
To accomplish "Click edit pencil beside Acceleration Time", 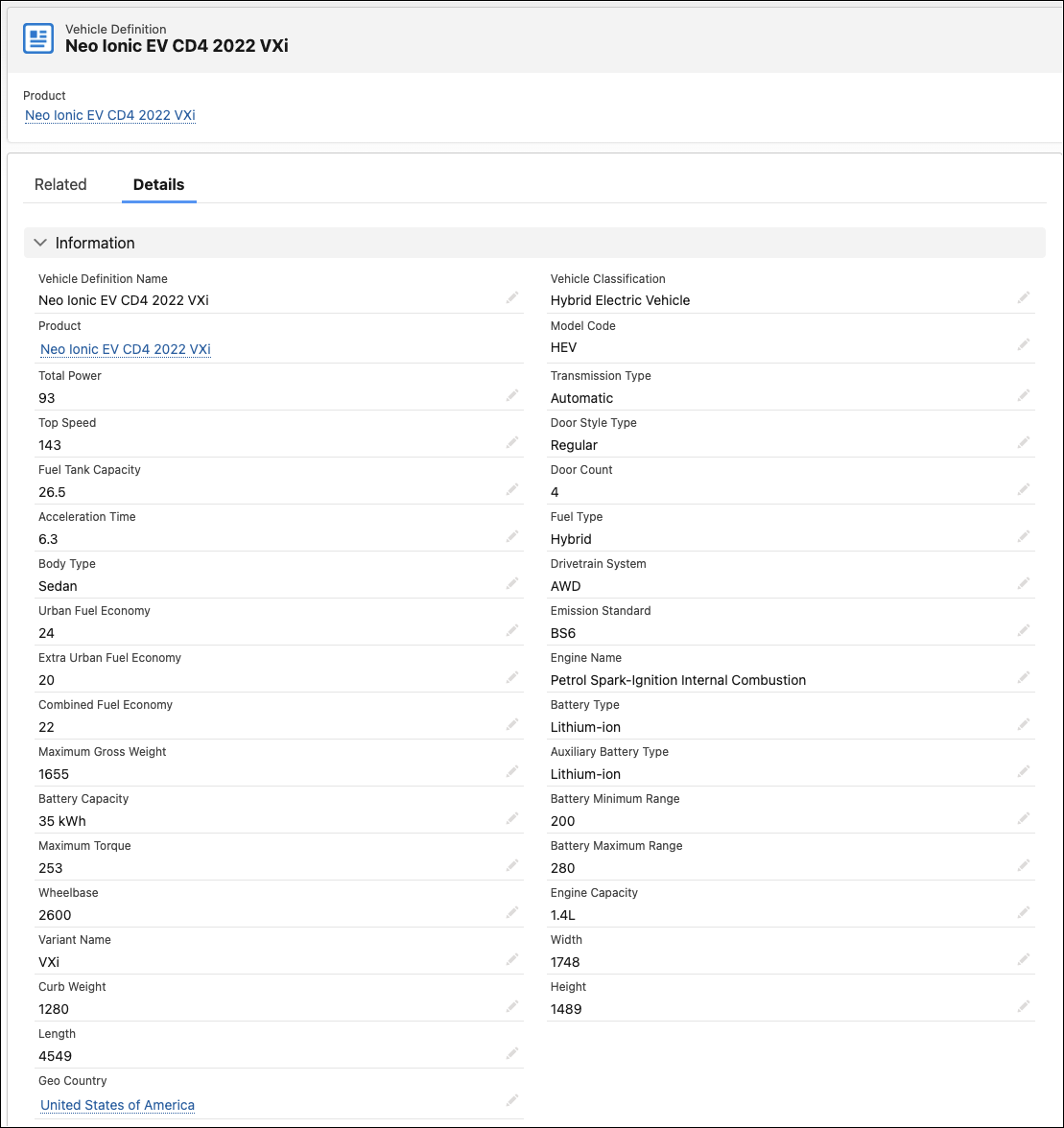I will coord(512,536).
